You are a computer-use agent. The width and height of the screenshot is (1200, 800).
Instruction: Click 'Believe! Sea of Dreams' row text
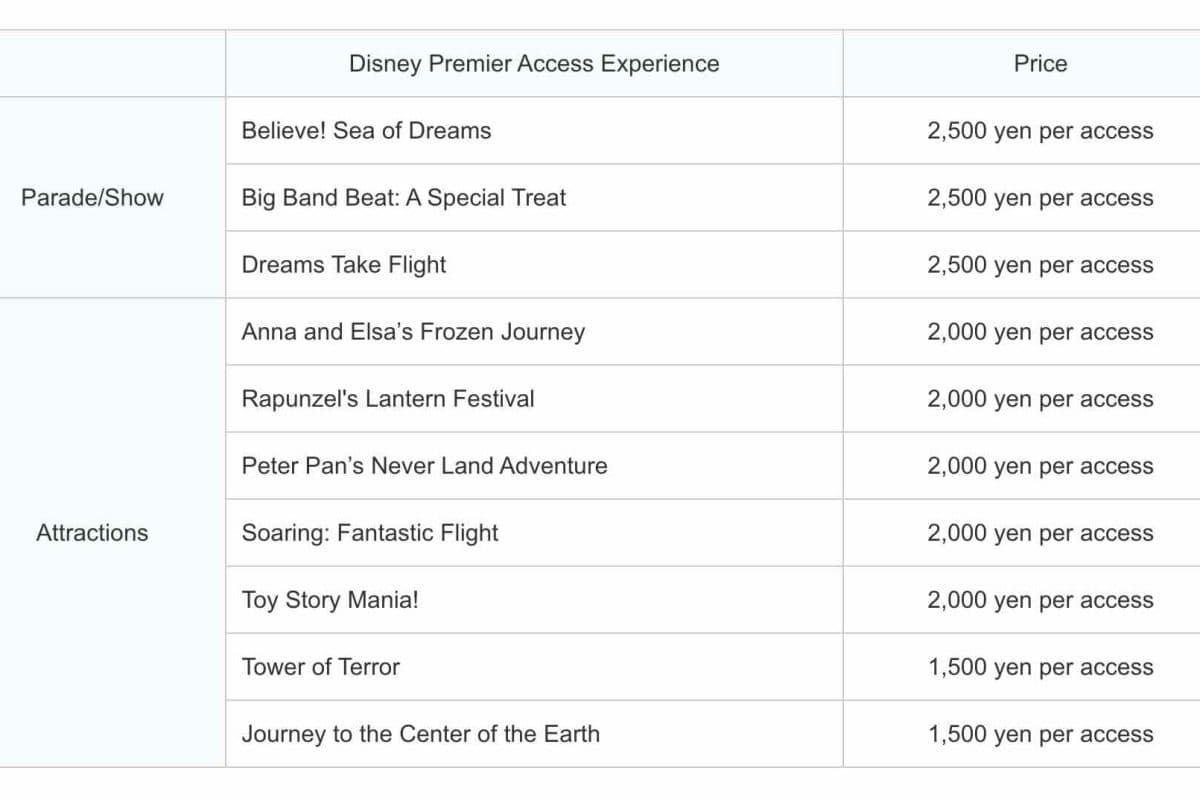coord(366,131)
